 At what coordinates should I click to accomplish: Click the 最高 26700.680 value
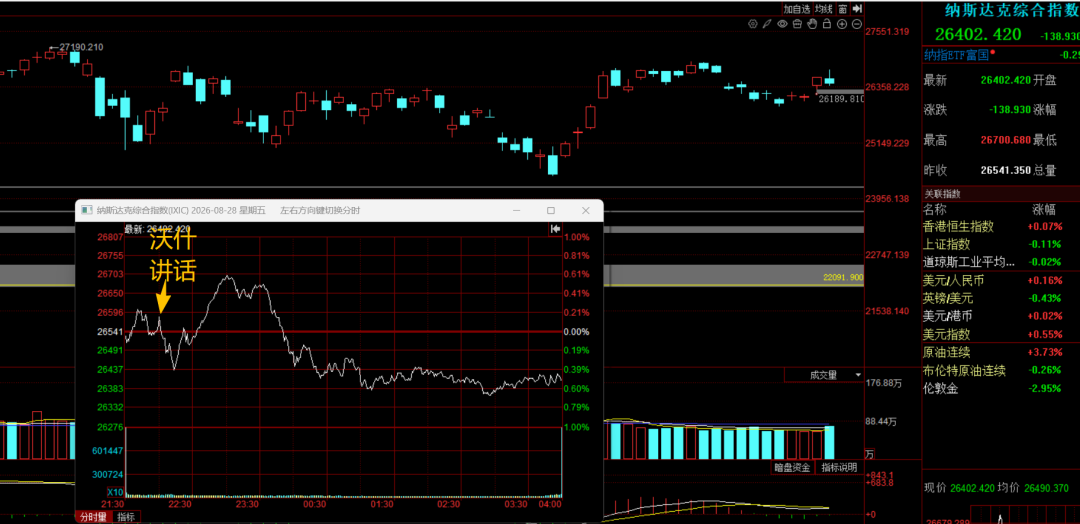coord(1005,140)
